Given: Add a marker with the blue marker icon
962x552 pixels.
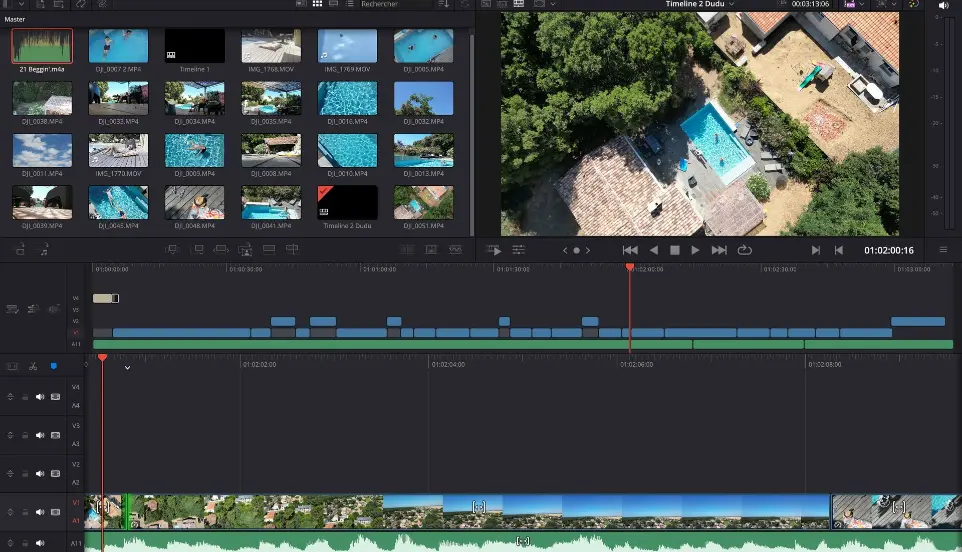Looking at the screenshot, I should [x=54, y=366].
